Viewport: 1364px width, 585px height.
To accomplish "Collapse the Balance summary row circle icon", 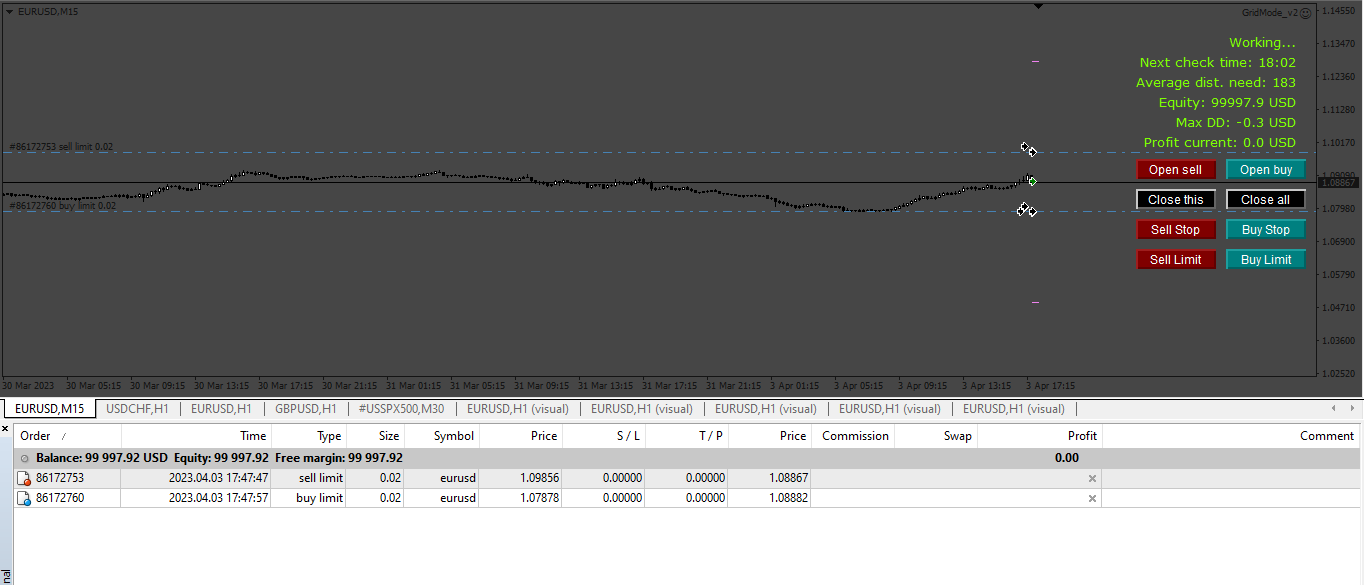I will pos(24,458).
